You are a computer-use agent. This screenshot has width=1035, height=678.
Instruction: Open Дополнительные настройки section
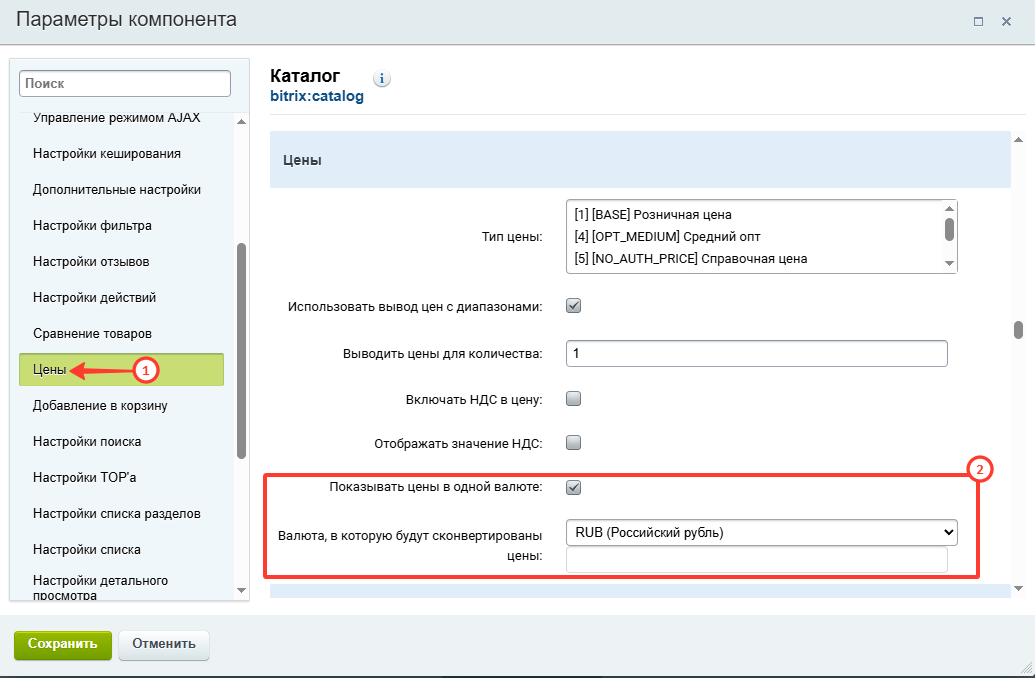(117, 189)
